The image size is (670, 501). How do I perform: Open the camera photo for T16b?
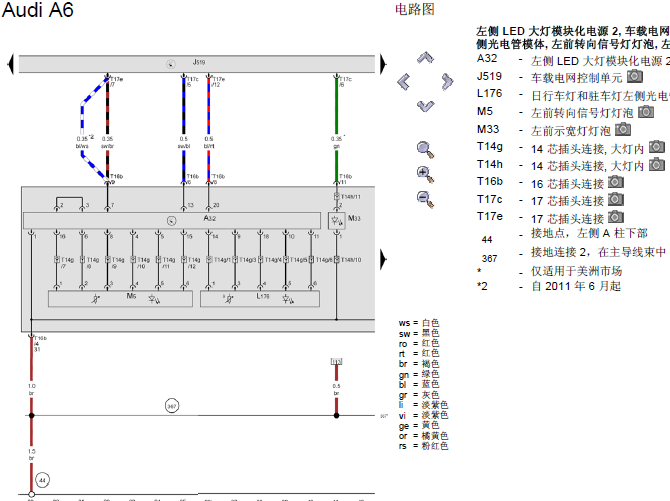pyautogui.click(x=616, y=182)
